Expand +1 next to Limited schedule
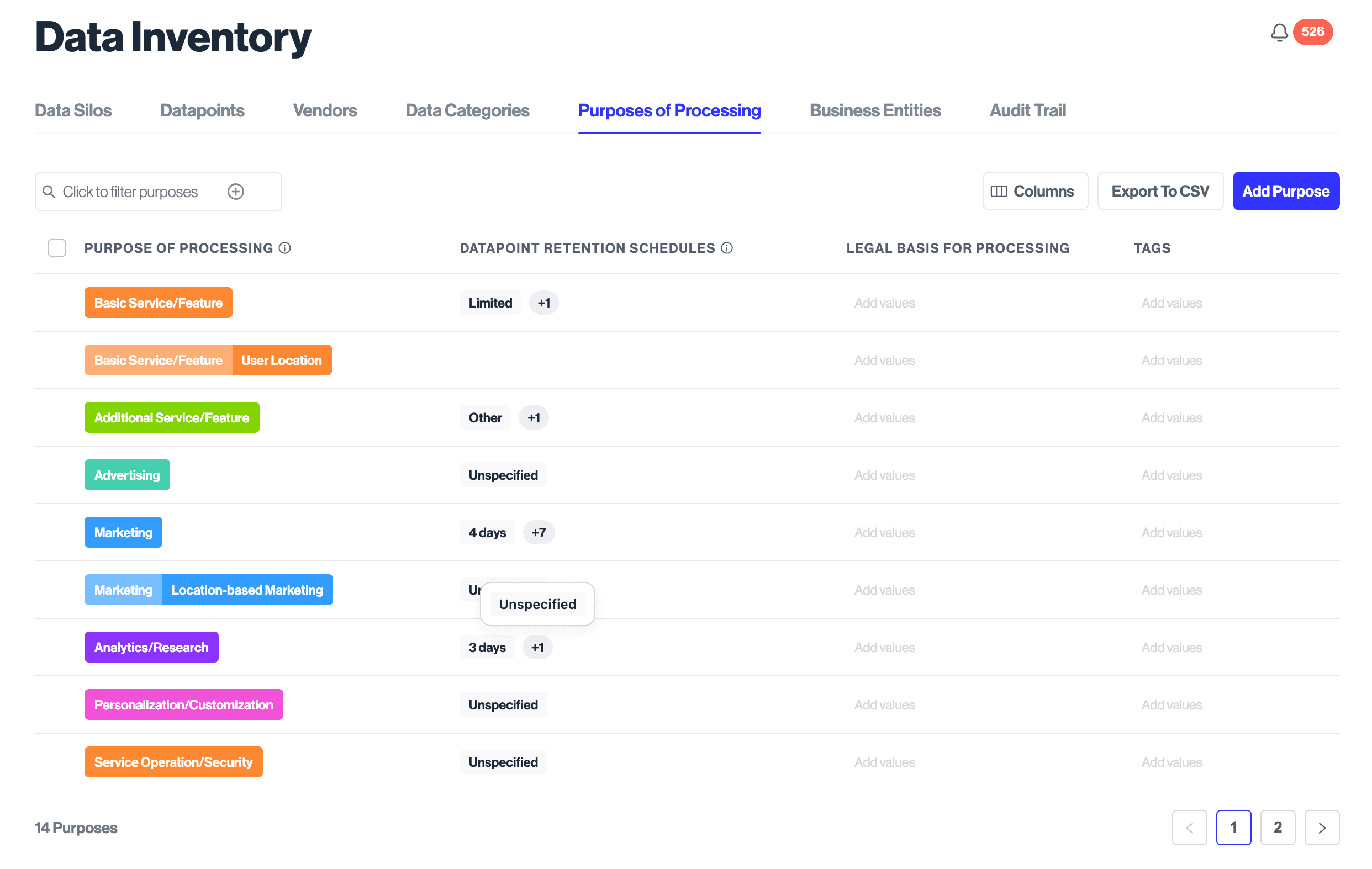The image size is (1372, 869). 543,303
